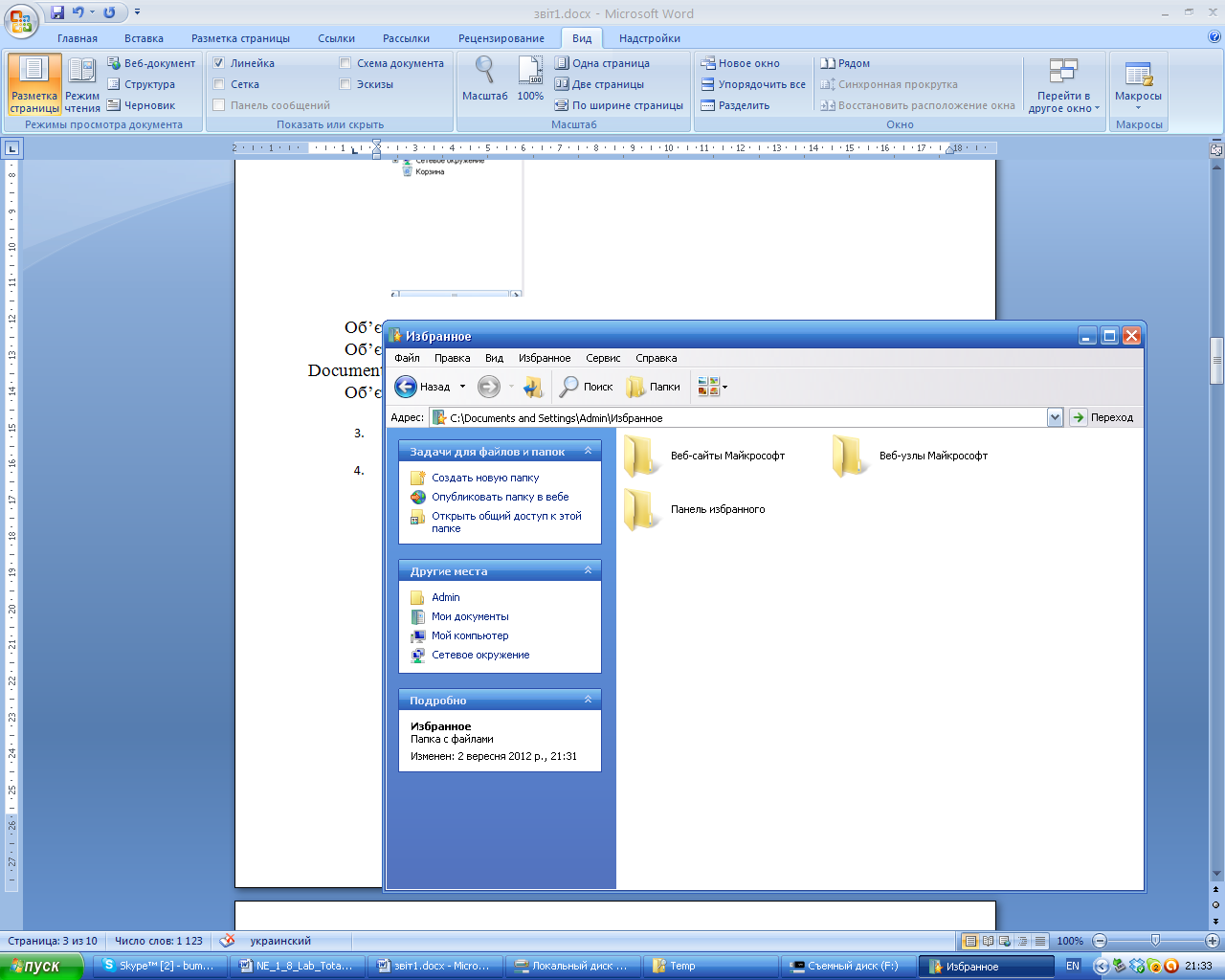The width and height of the screenshot is (1225, 980).
Task: Click Рядом side-by-side view
Action: pos(846,63)
